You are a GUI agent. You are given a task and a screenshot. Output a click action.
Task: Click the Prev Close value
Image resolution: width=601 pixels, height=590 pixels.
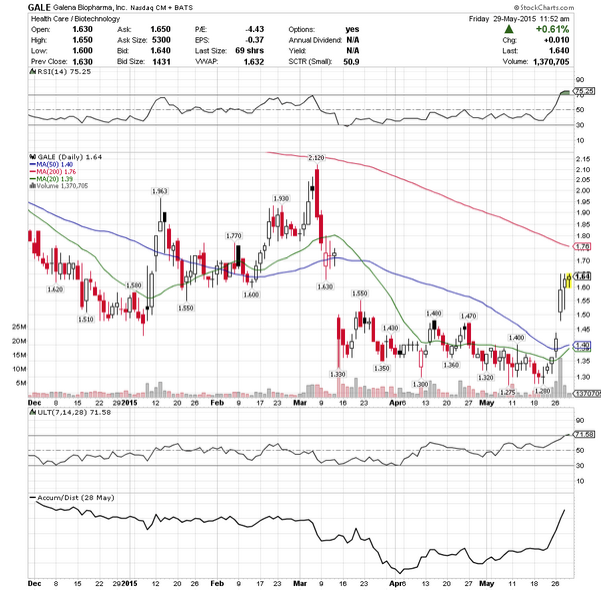(82, 61)
